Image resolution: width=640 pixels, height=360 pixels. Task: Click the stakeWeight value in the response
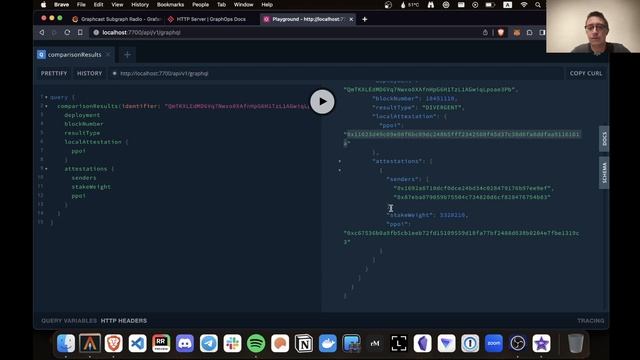tap(452, 215)
